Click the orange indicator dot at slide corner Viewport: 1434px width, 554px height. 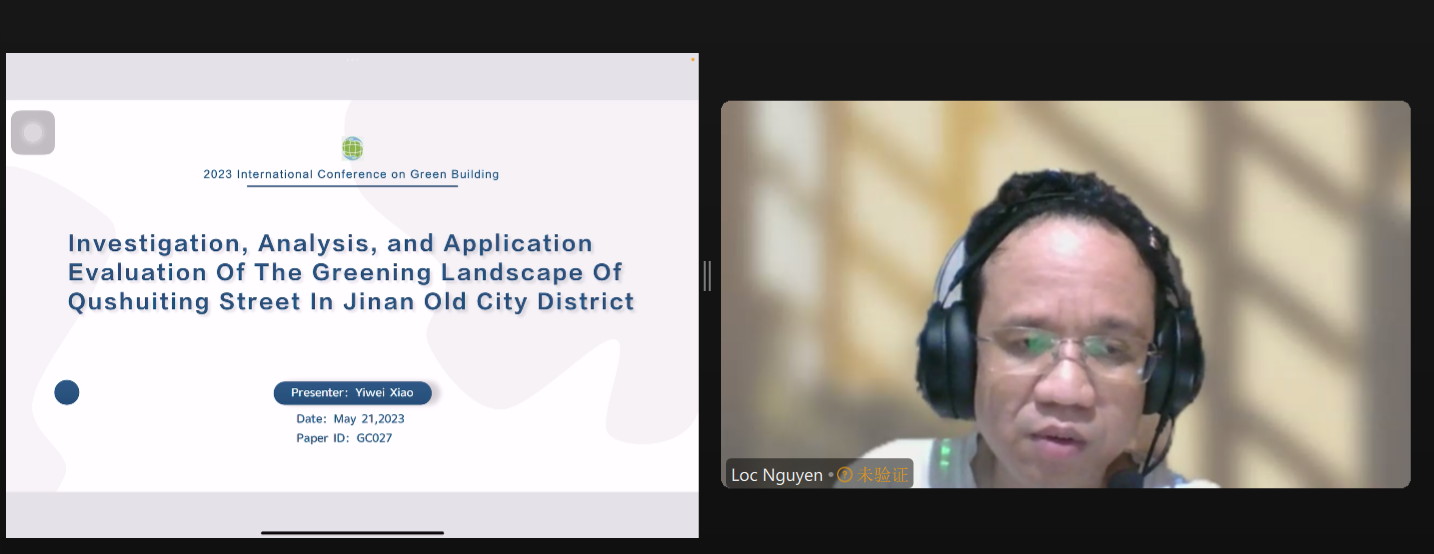pos(692,60)
